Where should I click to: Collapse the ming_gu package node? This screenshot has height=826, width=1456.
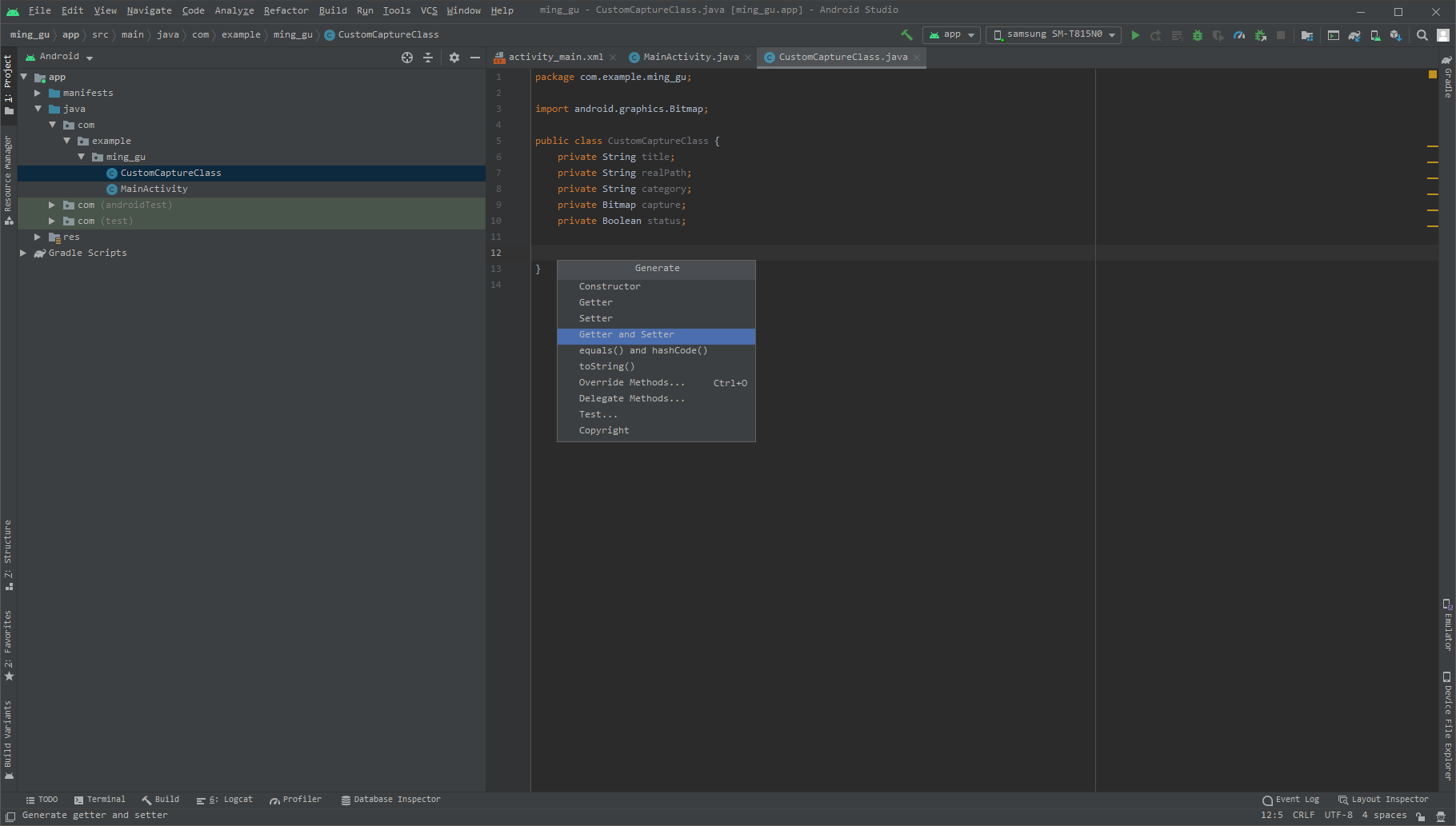click(x=81, y=158)
